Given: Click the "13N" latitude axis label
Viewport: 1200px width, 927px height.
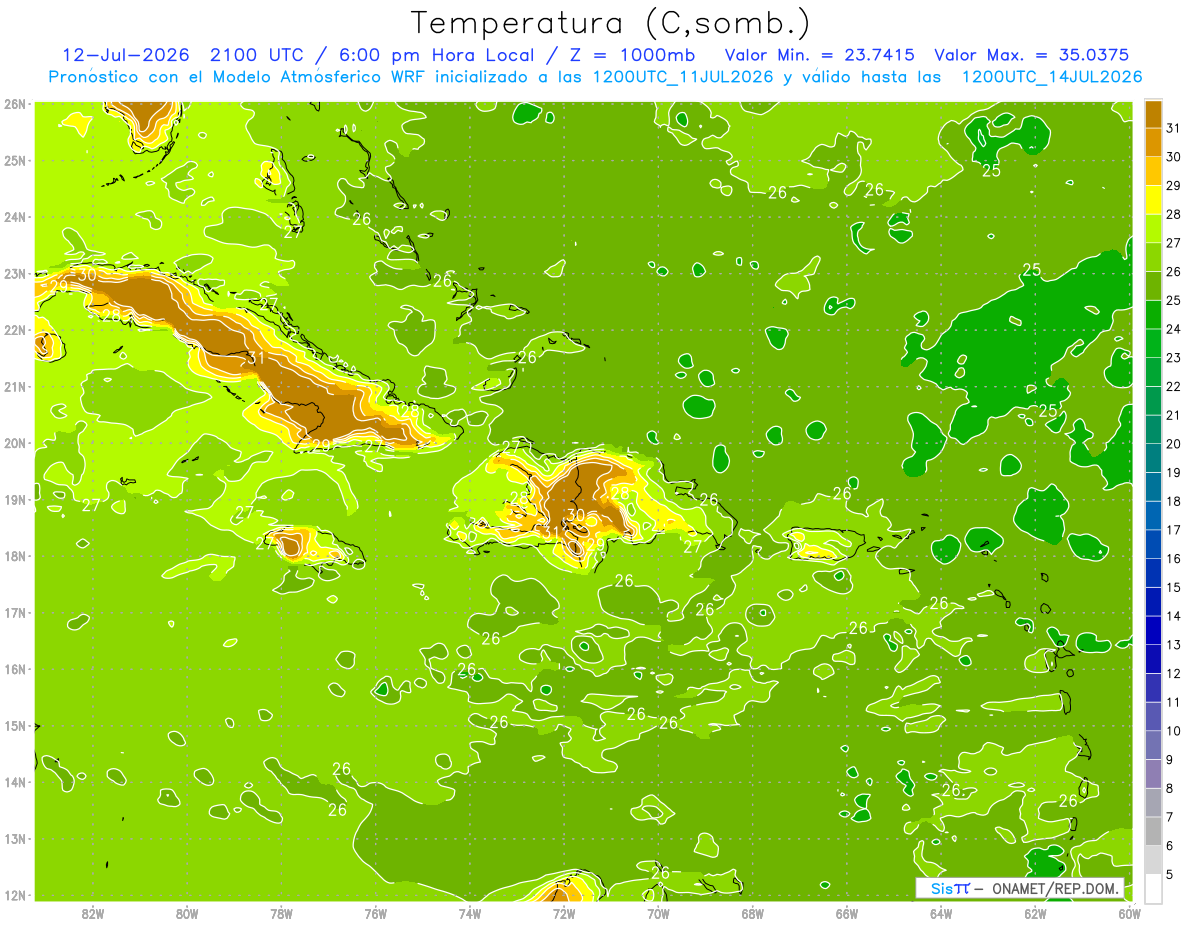Looking at the screenshot, I should [14, 838].
